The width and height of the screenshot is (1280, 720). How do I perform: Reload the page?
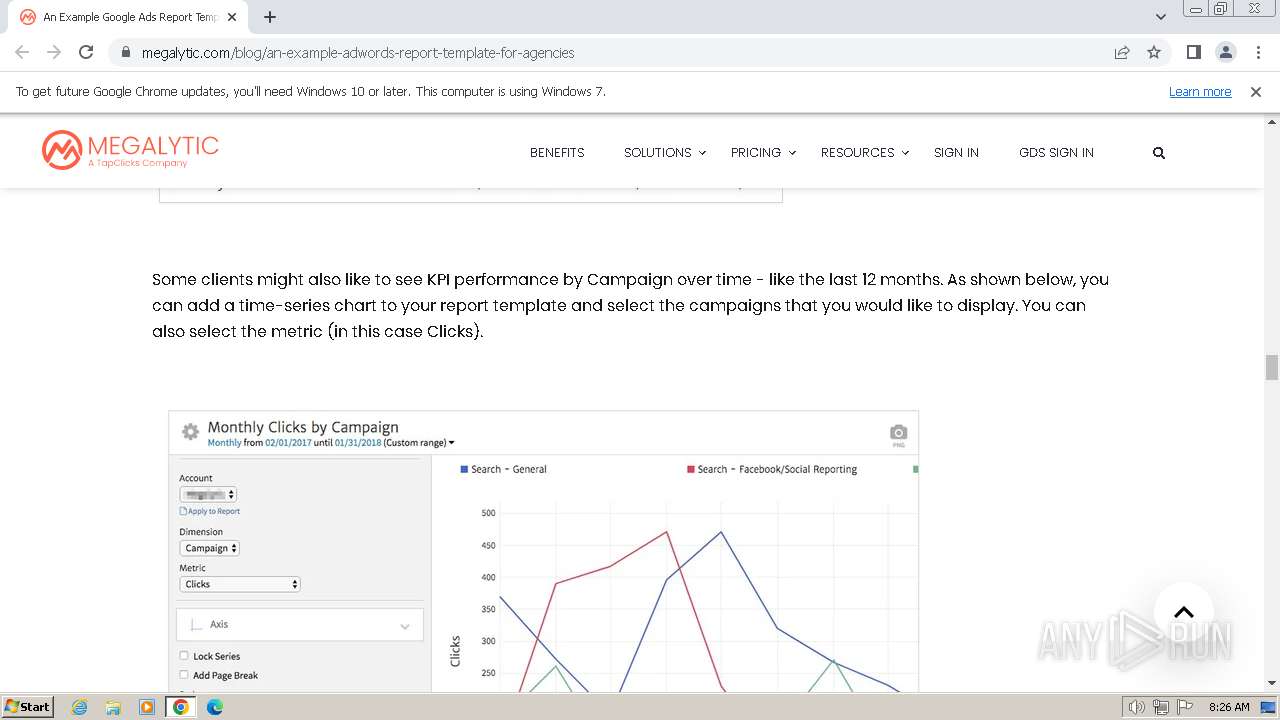pyautogui.click(x=86, y=52)
